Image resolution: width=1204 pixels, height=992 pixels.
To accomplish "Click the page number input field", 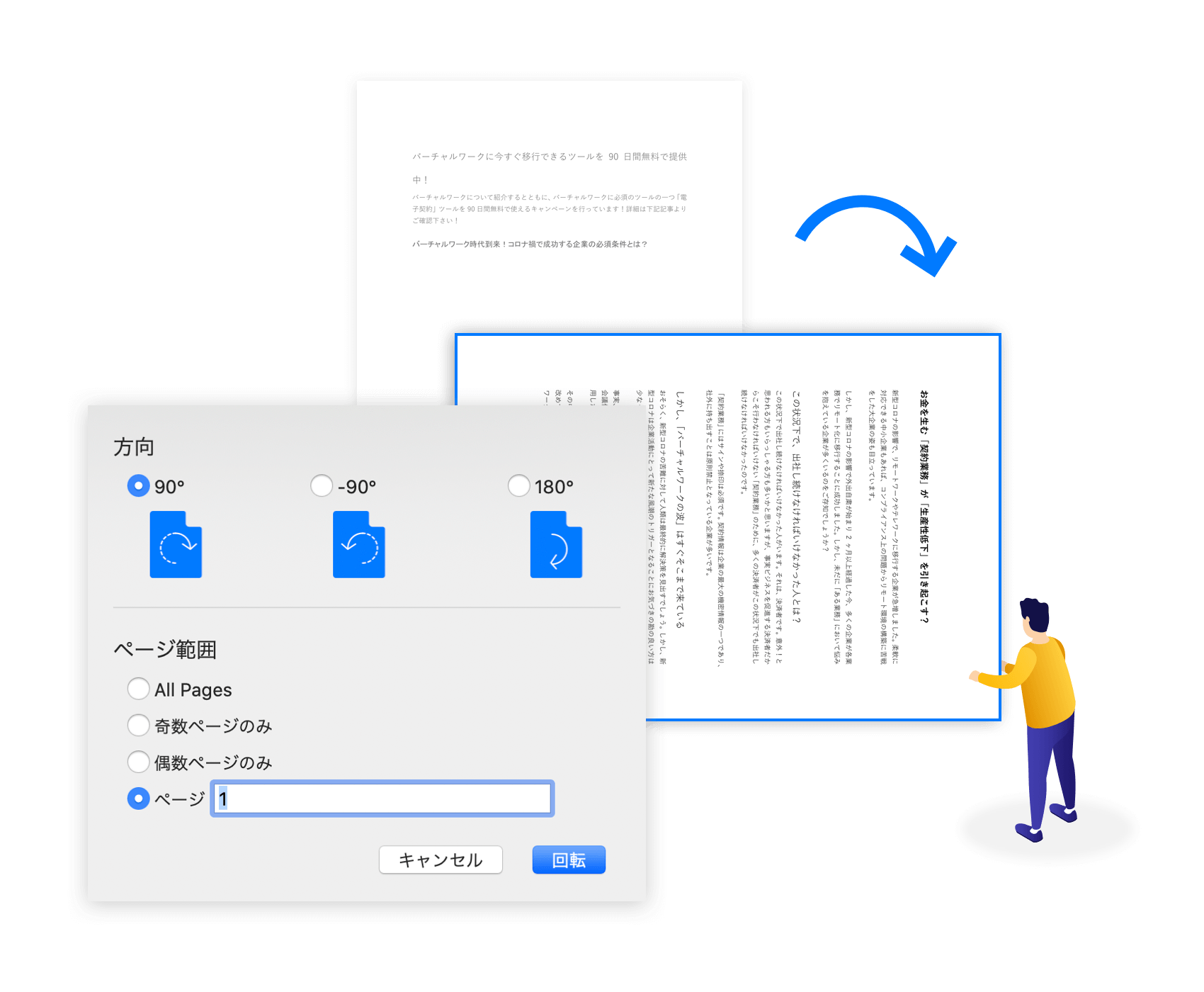I will pos(382,799).
